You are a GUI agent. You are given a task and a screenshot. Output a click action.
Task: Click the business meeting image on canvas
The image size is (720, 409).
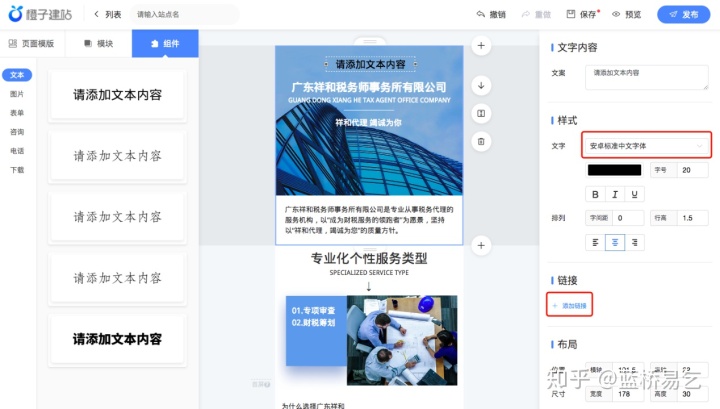point(402,340)
